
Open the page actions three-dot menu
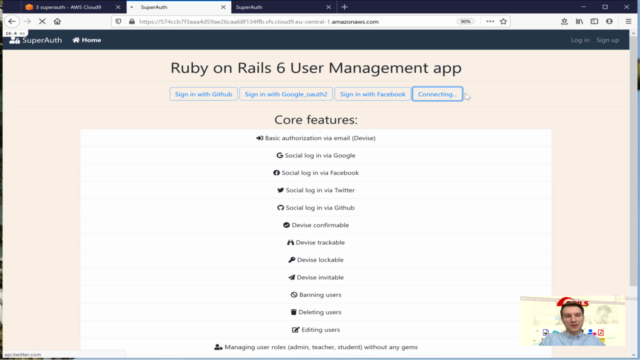click(x=490, y=21)
